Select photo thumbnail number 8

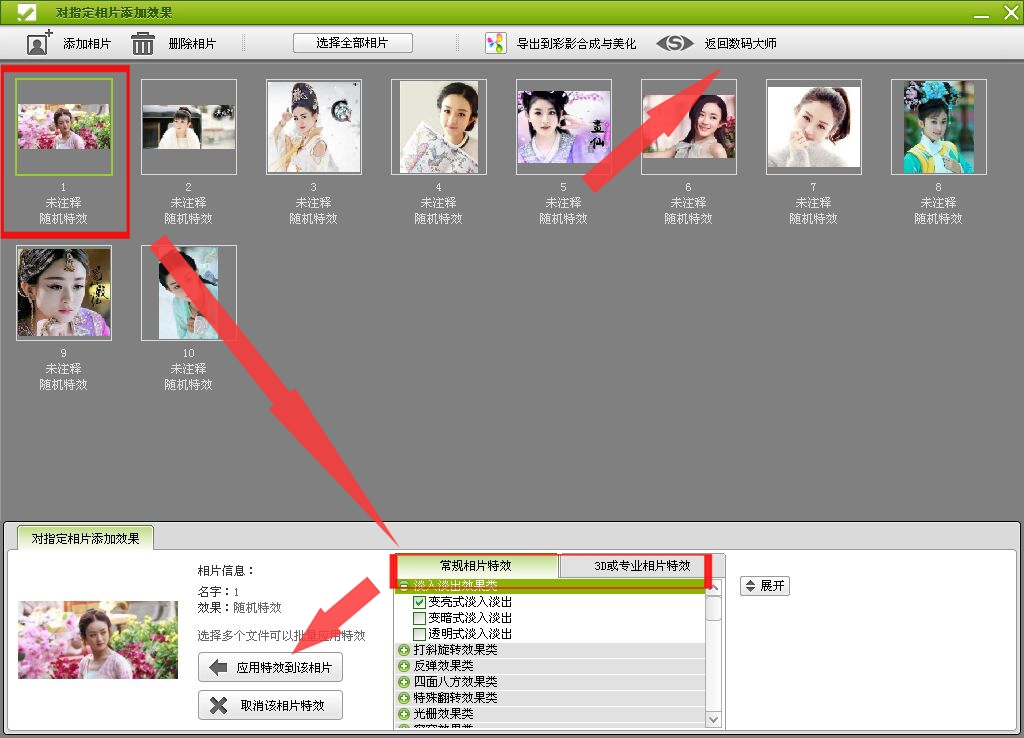938,127
